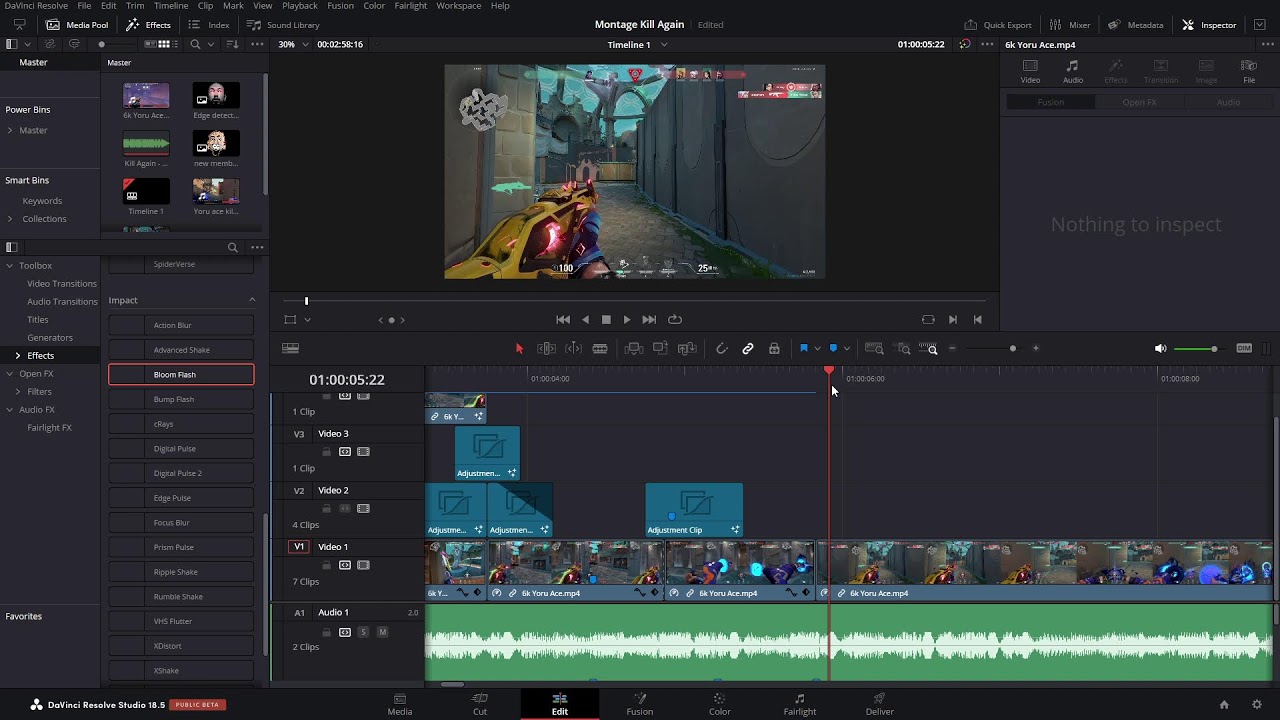Adjust the timeline zoom slider

point(1013,348)
